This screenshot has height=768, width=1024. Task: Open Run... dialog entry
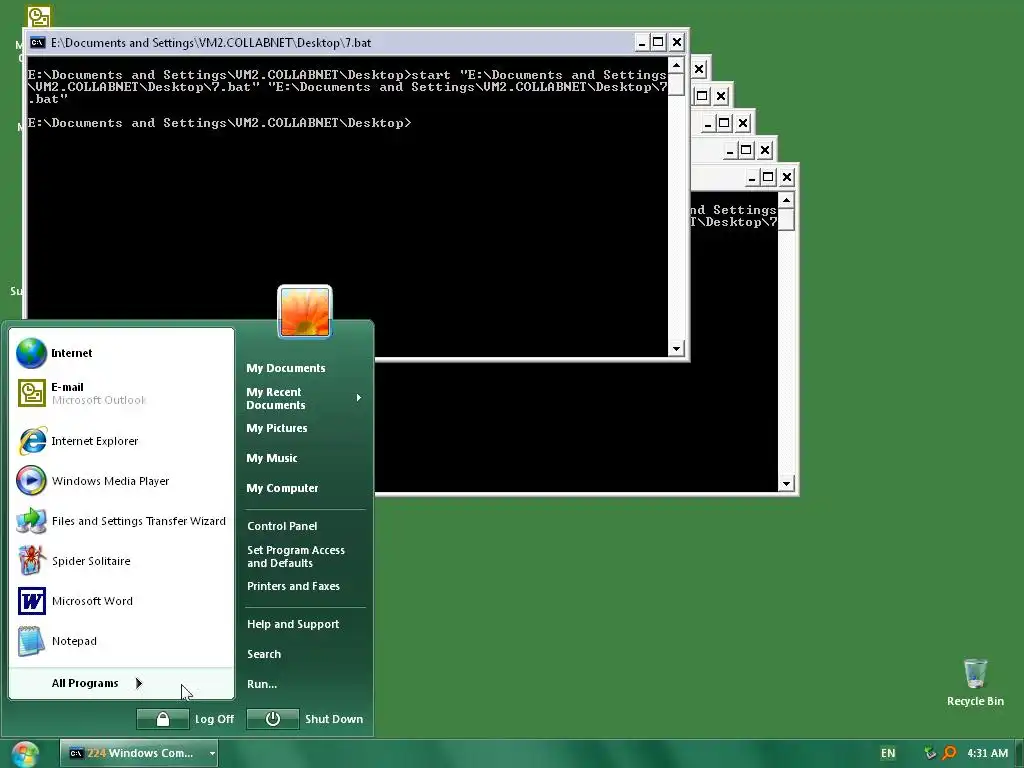[x=262, y=684]
